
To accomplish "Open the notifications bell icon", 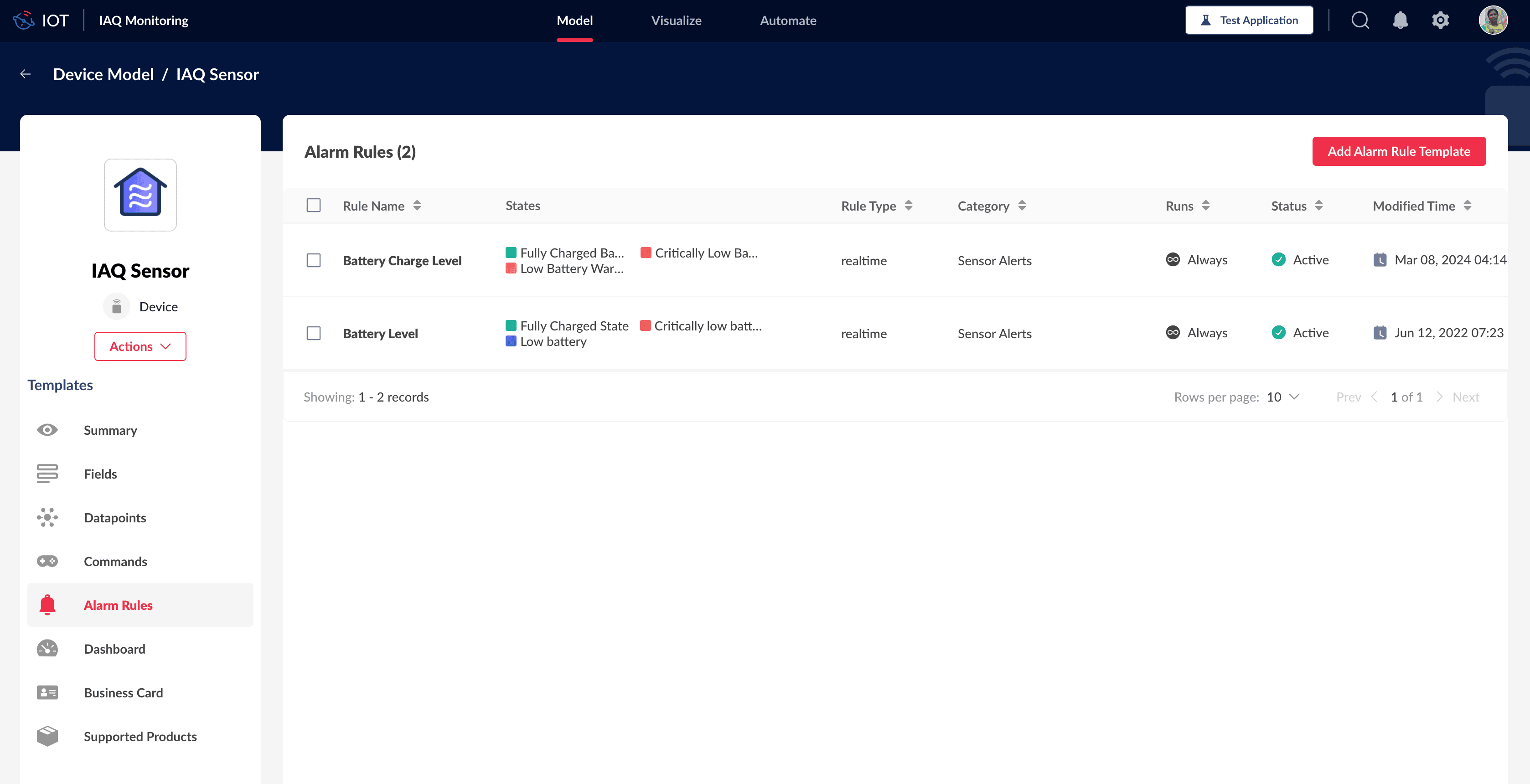I will 1400,21.
